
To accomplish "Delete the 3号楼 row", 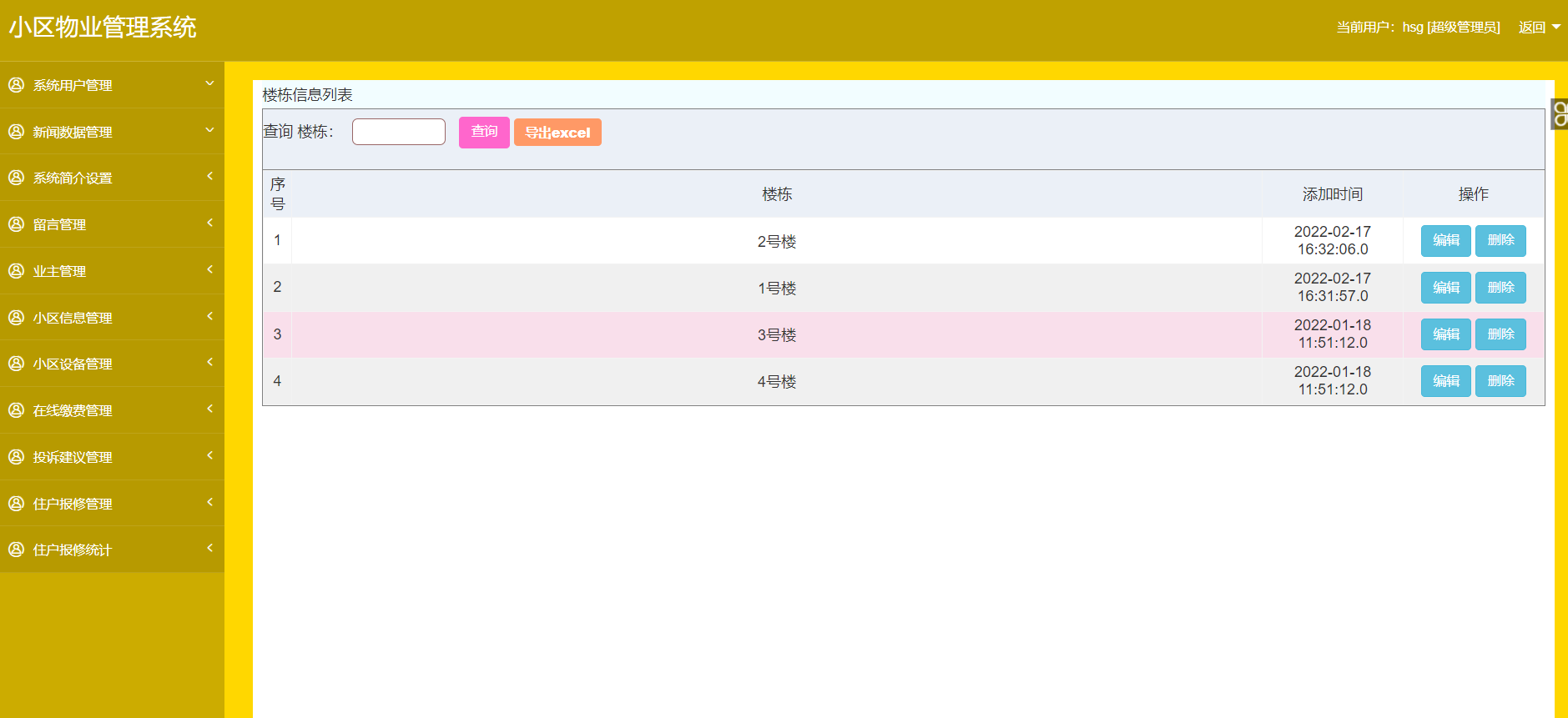I will click(1500, 334).
